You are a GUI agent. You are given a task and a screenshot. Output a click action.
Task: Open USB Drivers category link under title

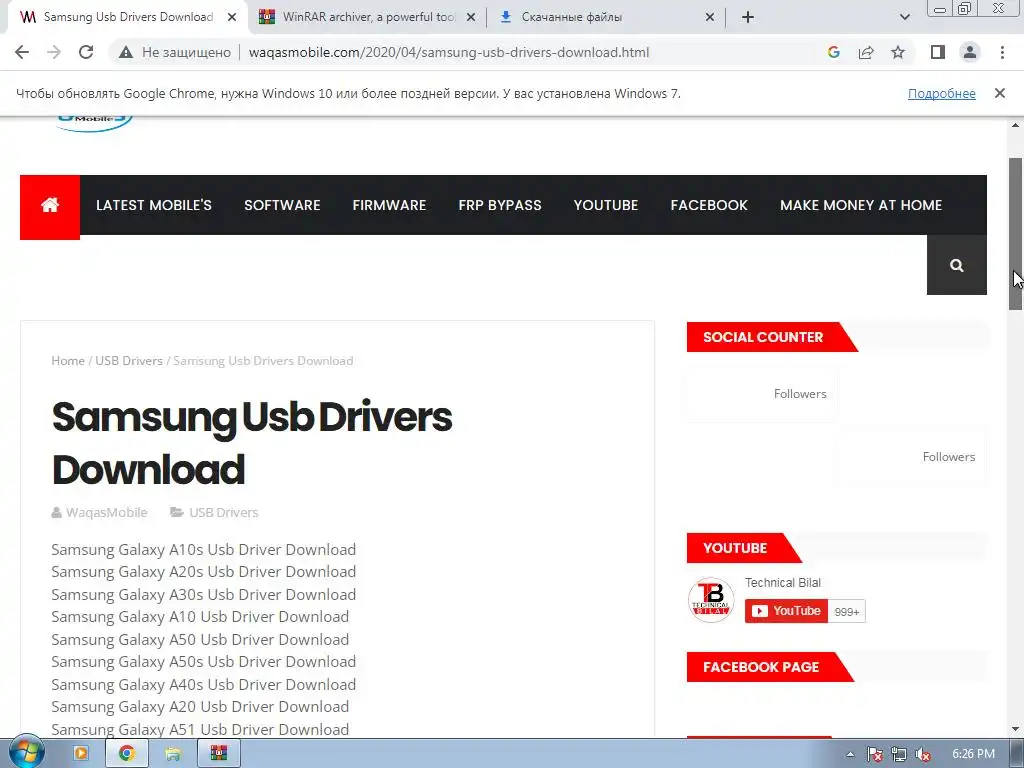tap(223, 513)
